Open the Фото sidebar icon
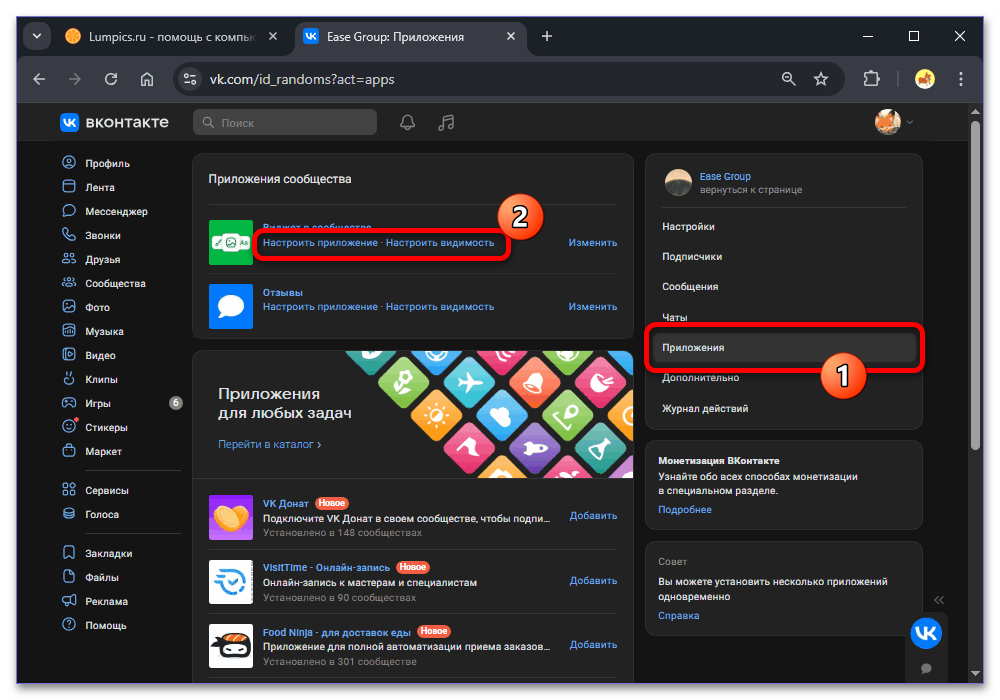Screen dimensions: 1000x700 click(69, 307)
